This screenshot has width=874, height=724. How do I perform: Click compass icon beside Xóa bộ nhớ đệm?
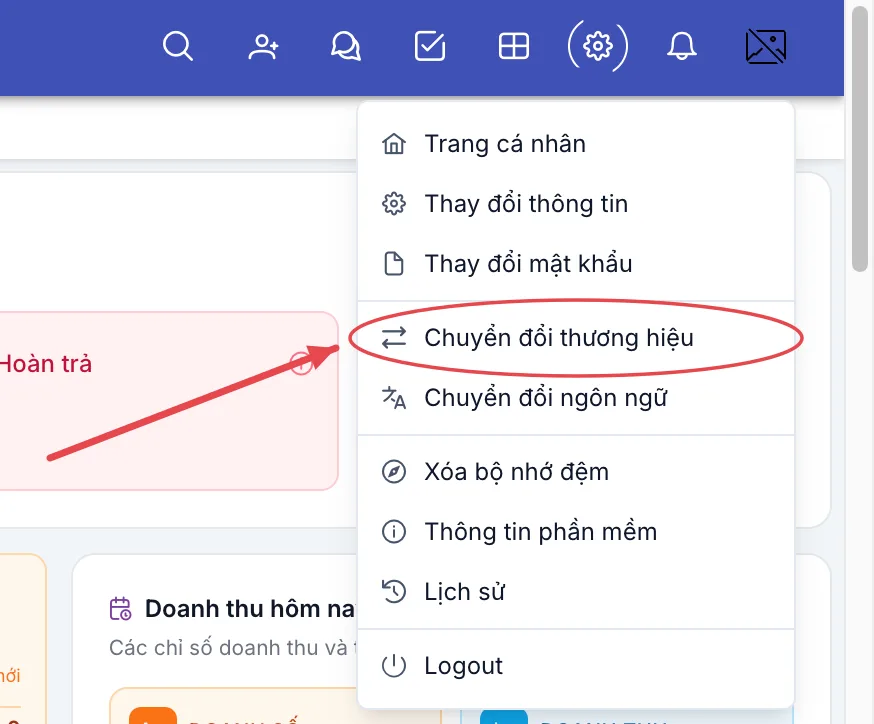(394, 472)
